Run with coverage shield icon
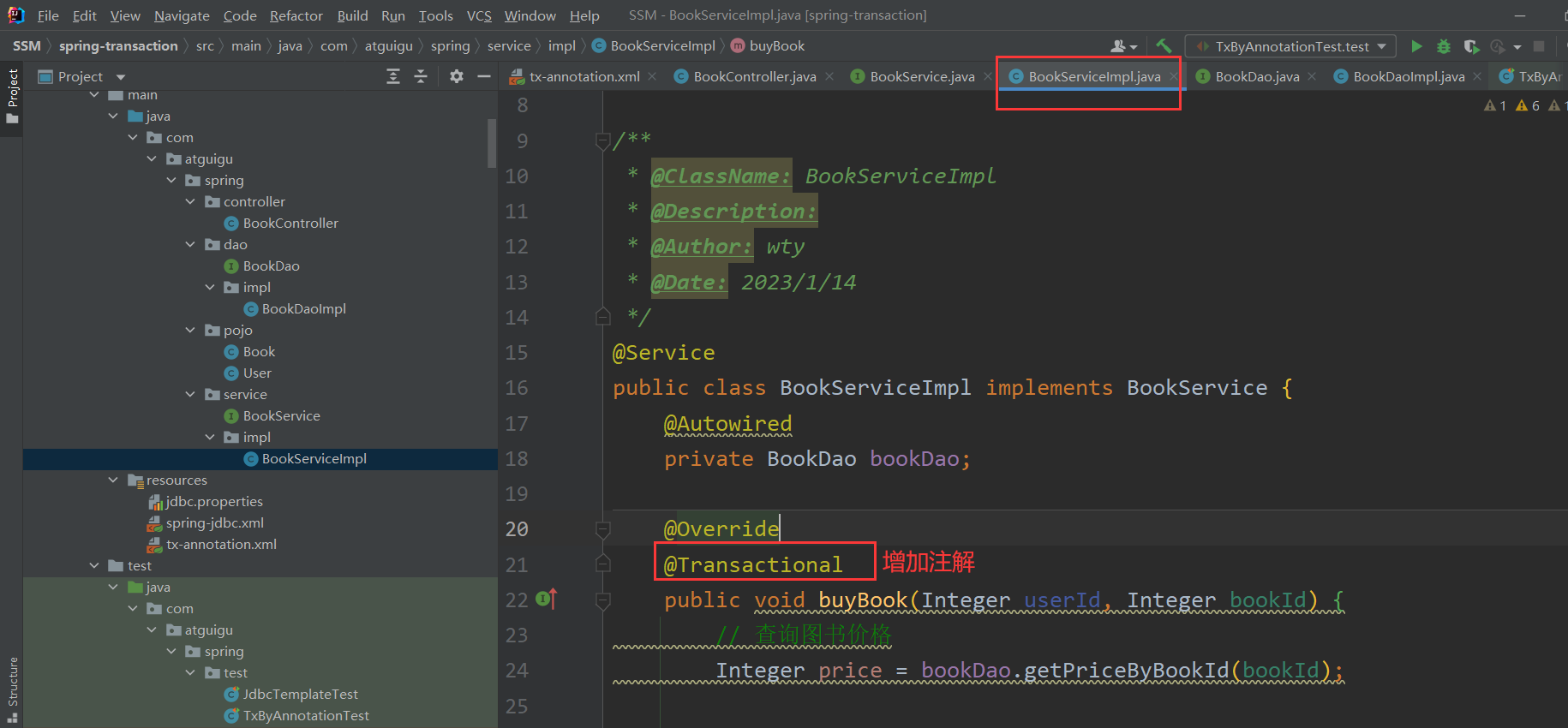This screenshot has width=1568, height=728. pos(1471,46)
